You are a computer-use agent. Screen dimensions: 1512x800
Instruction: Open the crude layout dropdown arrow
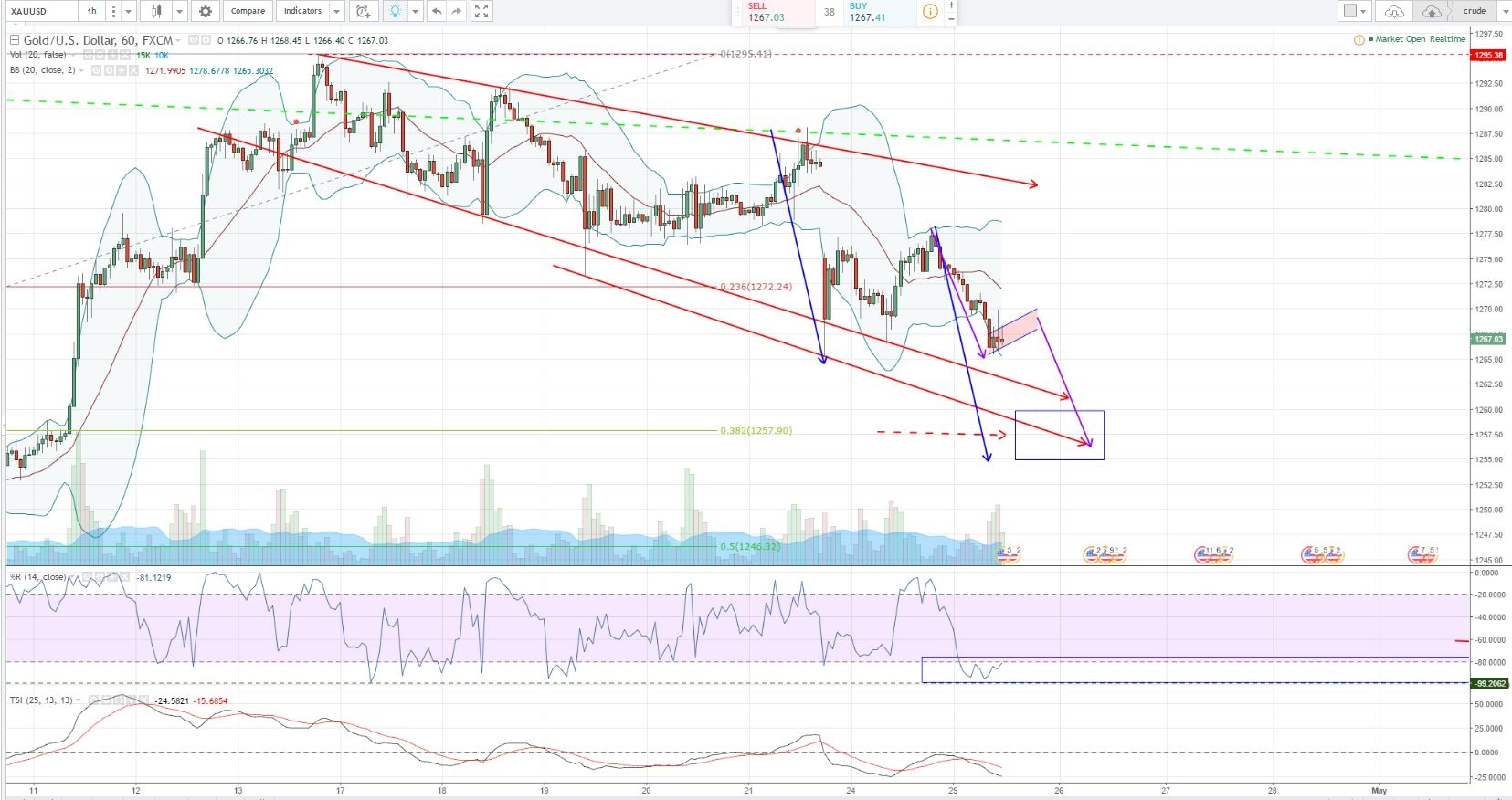(x=1504, y=11)
